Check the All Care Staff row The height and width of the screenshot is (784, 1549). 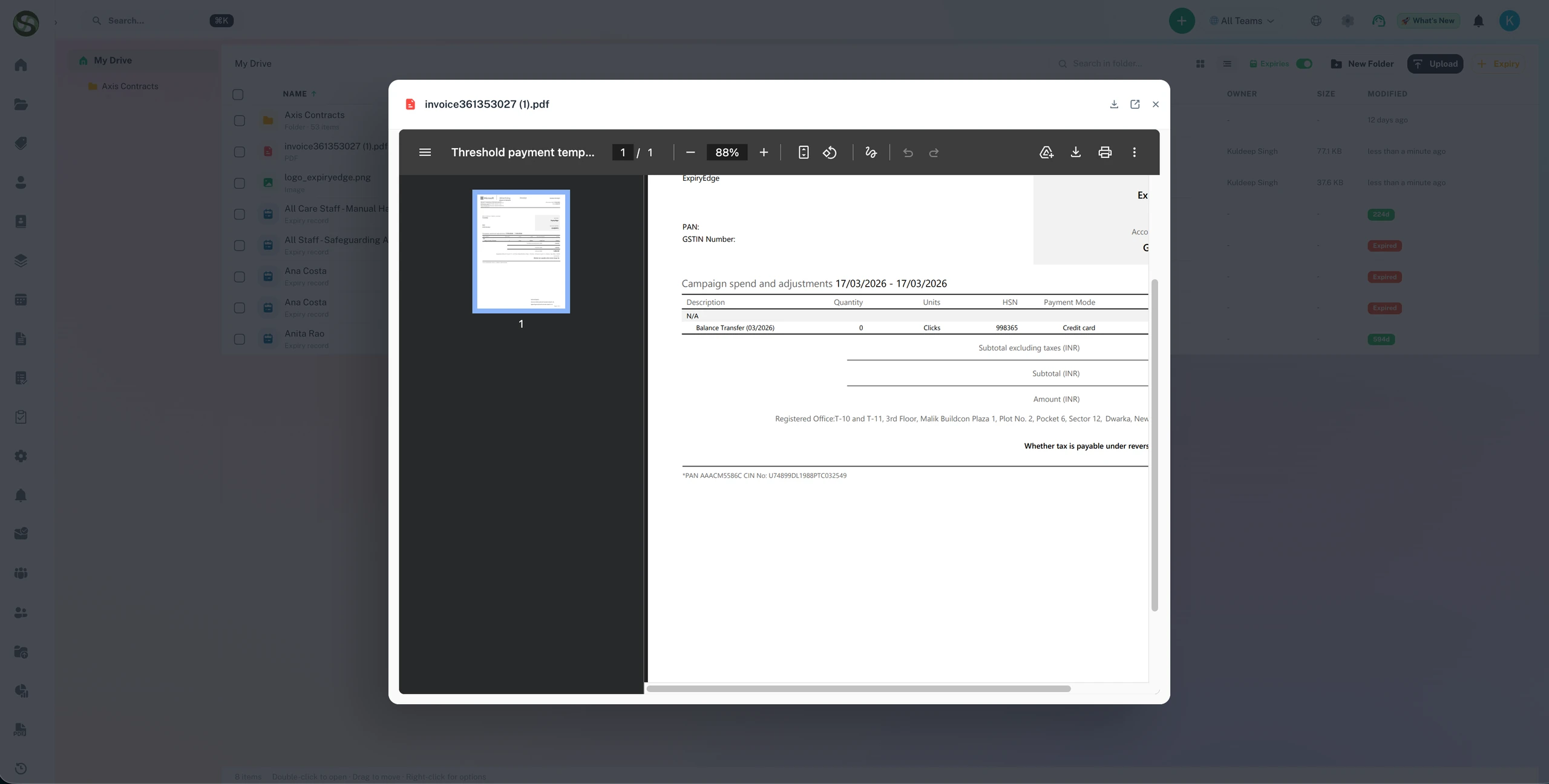point(240,214)
